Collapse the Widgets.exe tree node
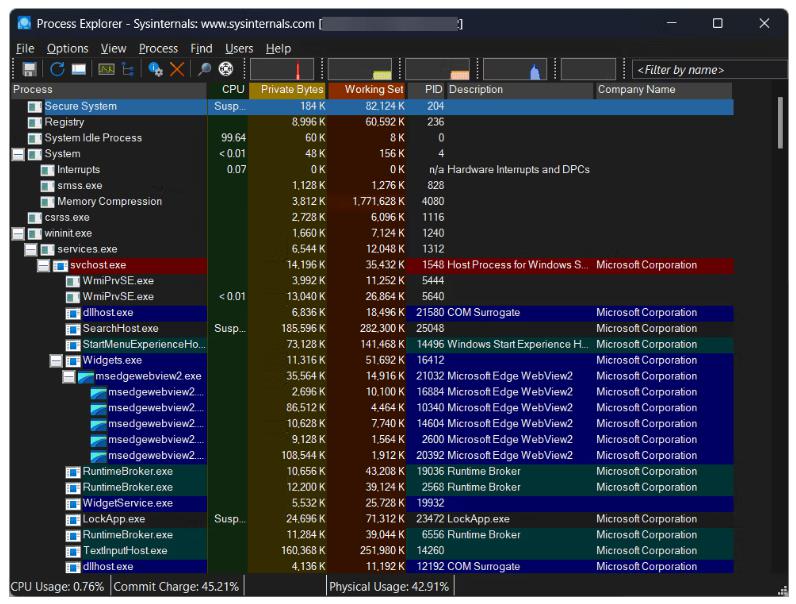The height and width of the screenshot is (604, 796). 56,360
